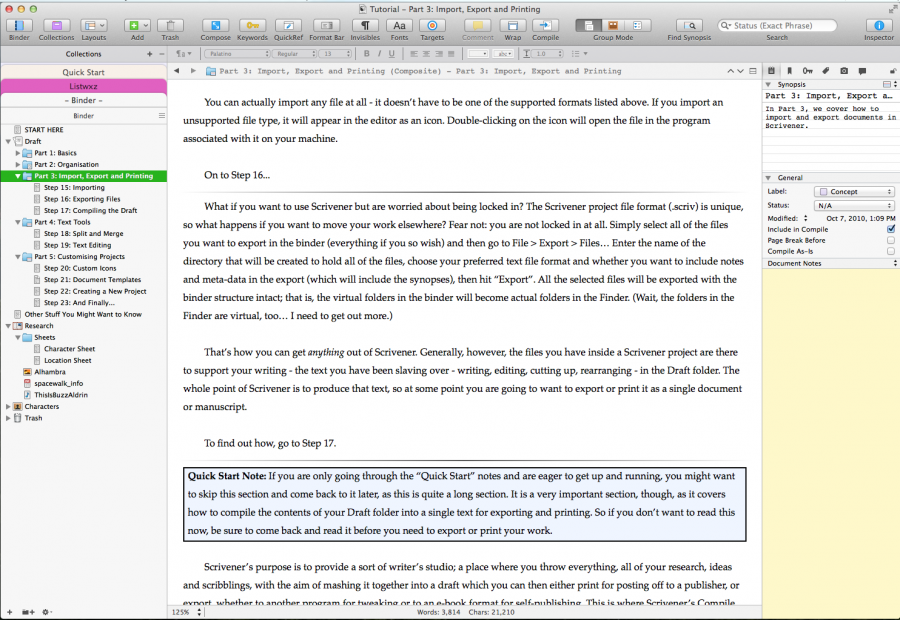Collapse the Synopsis section in the inspector
The height and width of the screenshot is (620, 900).
point(769,84)
